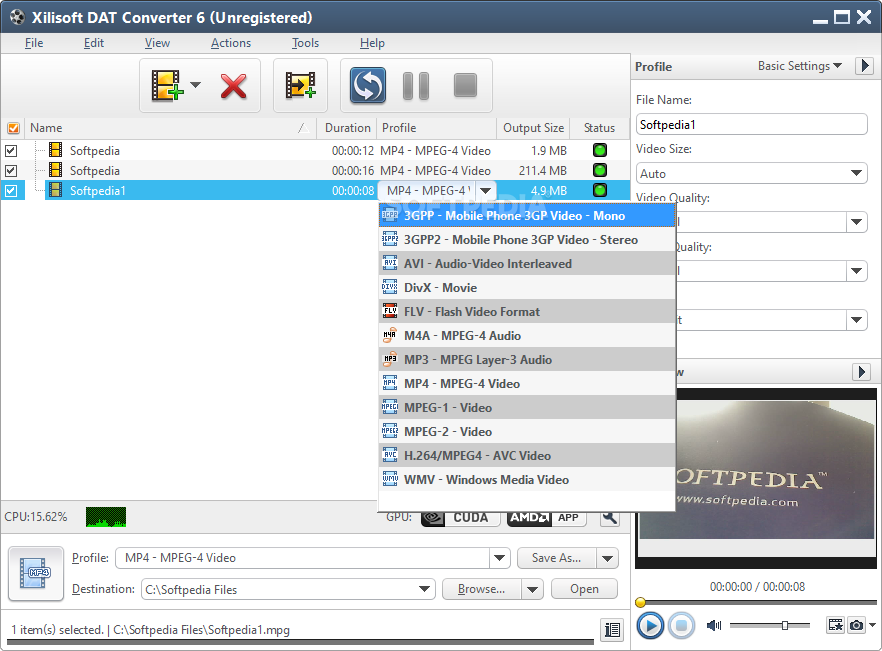Screen dimensions: 882x651
Task: Open the Edit menu
Action: coord(94,43)
